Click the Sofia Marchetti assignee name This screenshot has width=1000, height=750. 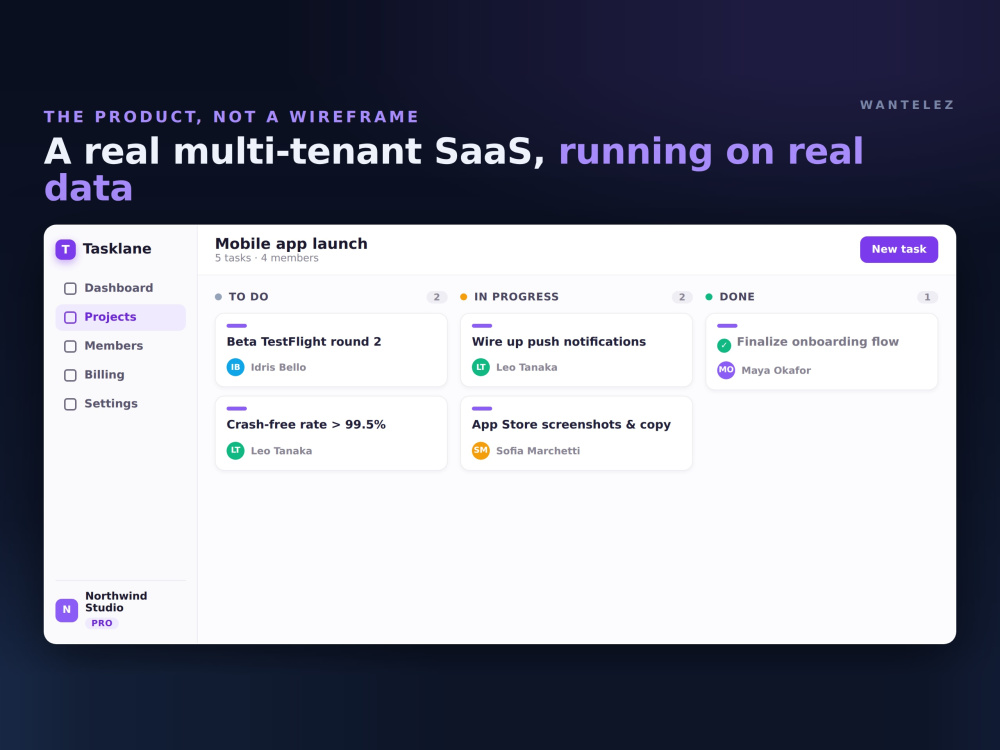(x=538, y=451)
